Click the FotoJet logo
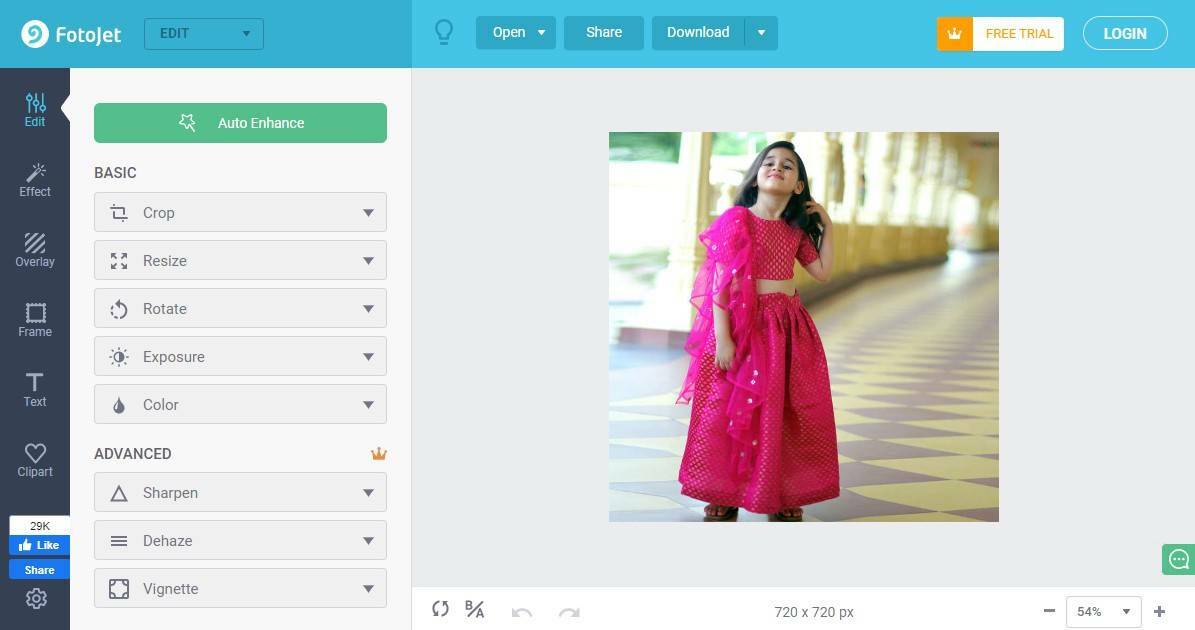The height and width of the screenshot is (630, 1195). (x=71, y=34)
